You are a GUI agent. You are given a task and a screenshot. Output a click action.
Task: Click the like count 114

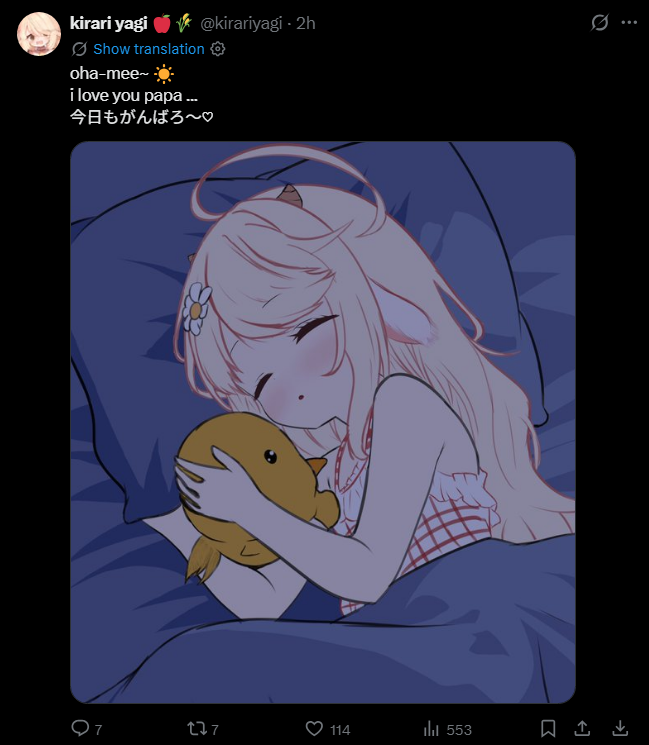(340, 729)
